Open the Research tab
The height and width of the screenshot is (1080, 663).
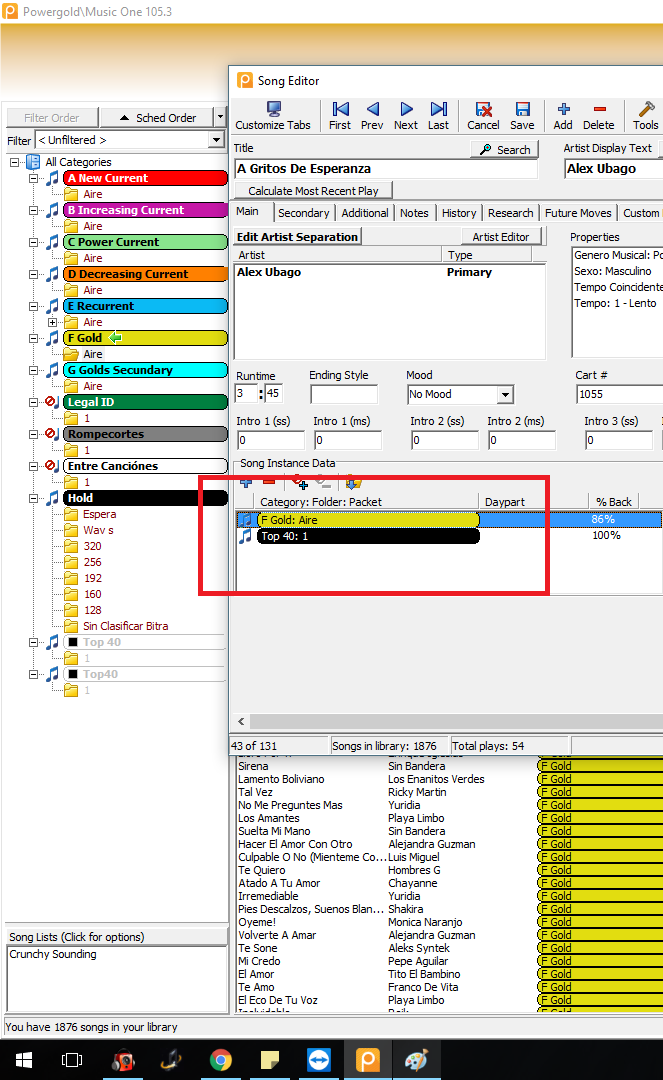(x=510, y=213)
